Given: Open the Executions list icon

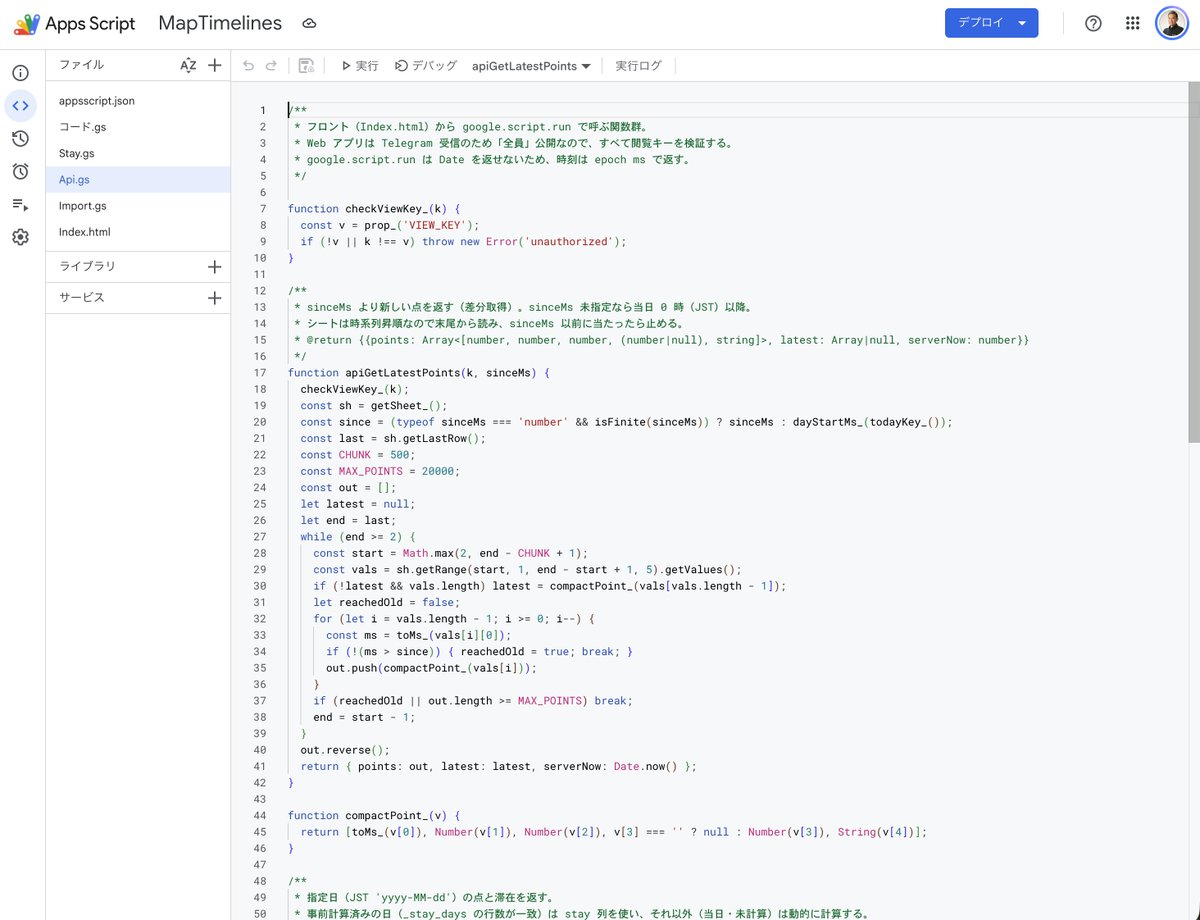Looking at the screenshot, I should (x=20, y=204).
